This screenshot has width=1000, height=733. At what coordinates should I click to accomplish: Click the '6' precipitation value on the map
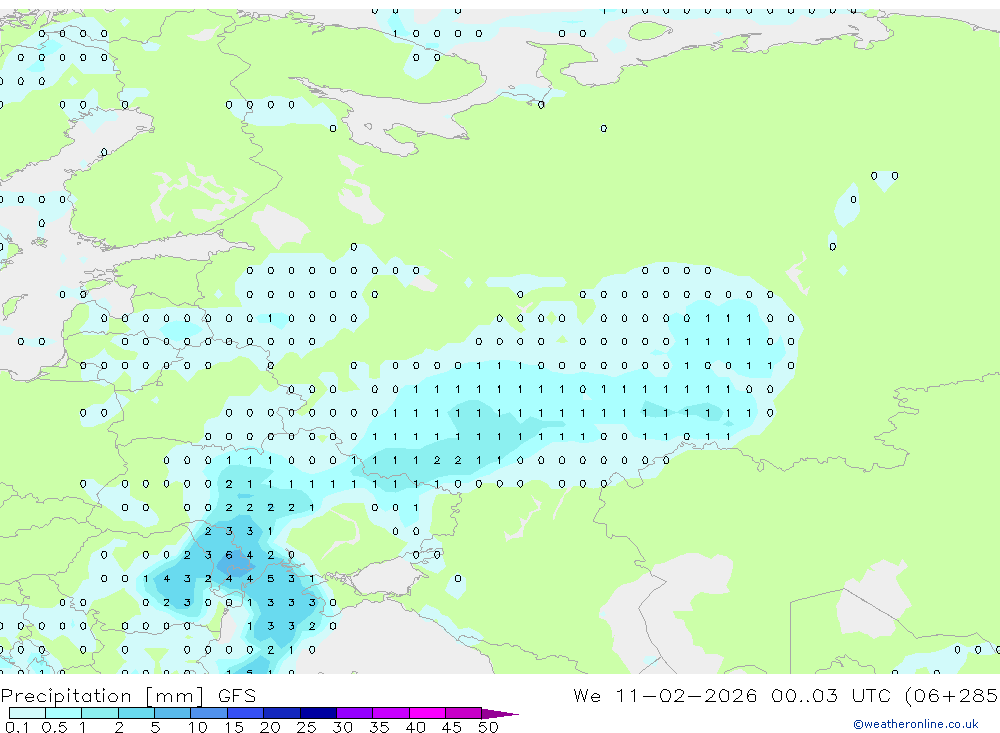tap(229, 555)
